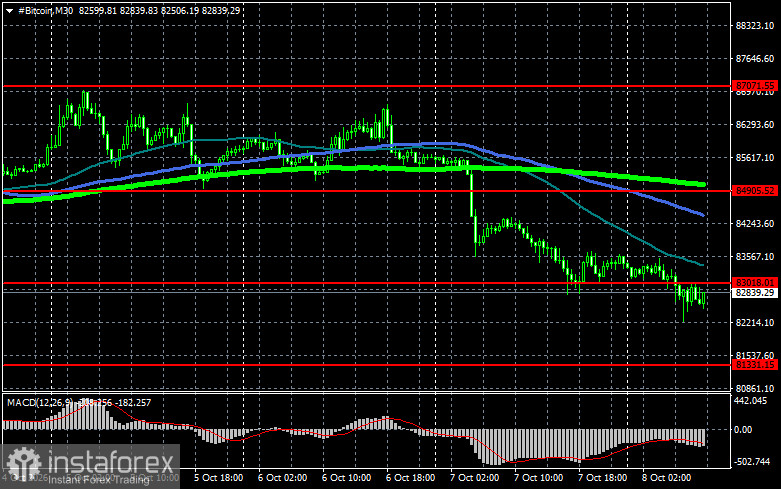Click the 83567.10 price axis value
This screenshot has width=781, height=489.
755,256
